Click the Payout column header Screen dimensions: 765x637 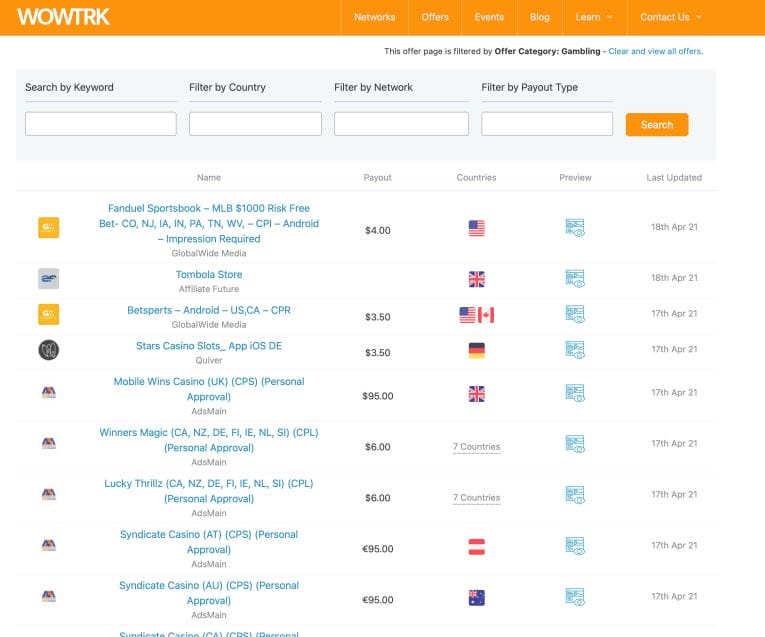pos(378,178)
